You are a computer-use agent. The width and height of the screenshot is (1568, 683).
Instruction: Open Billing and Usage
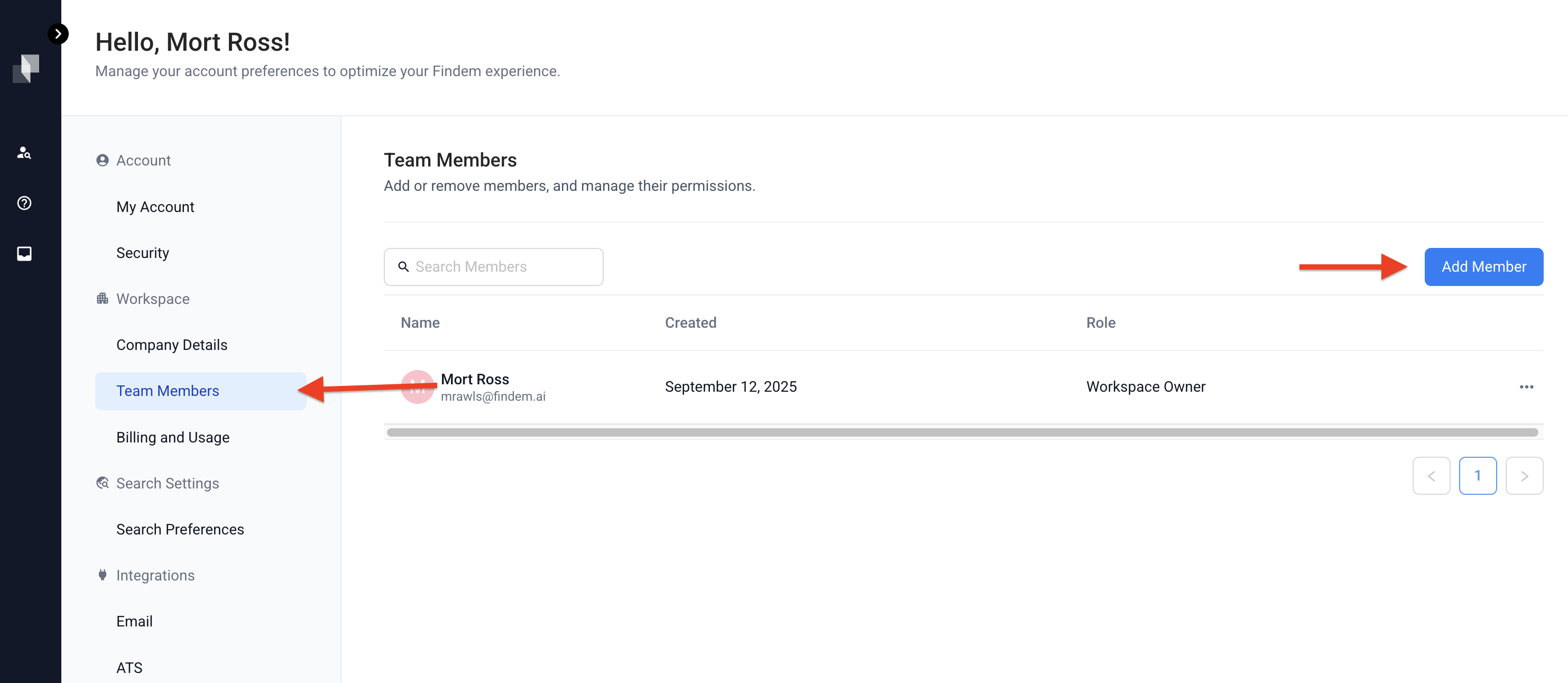(x=173, y=438)
